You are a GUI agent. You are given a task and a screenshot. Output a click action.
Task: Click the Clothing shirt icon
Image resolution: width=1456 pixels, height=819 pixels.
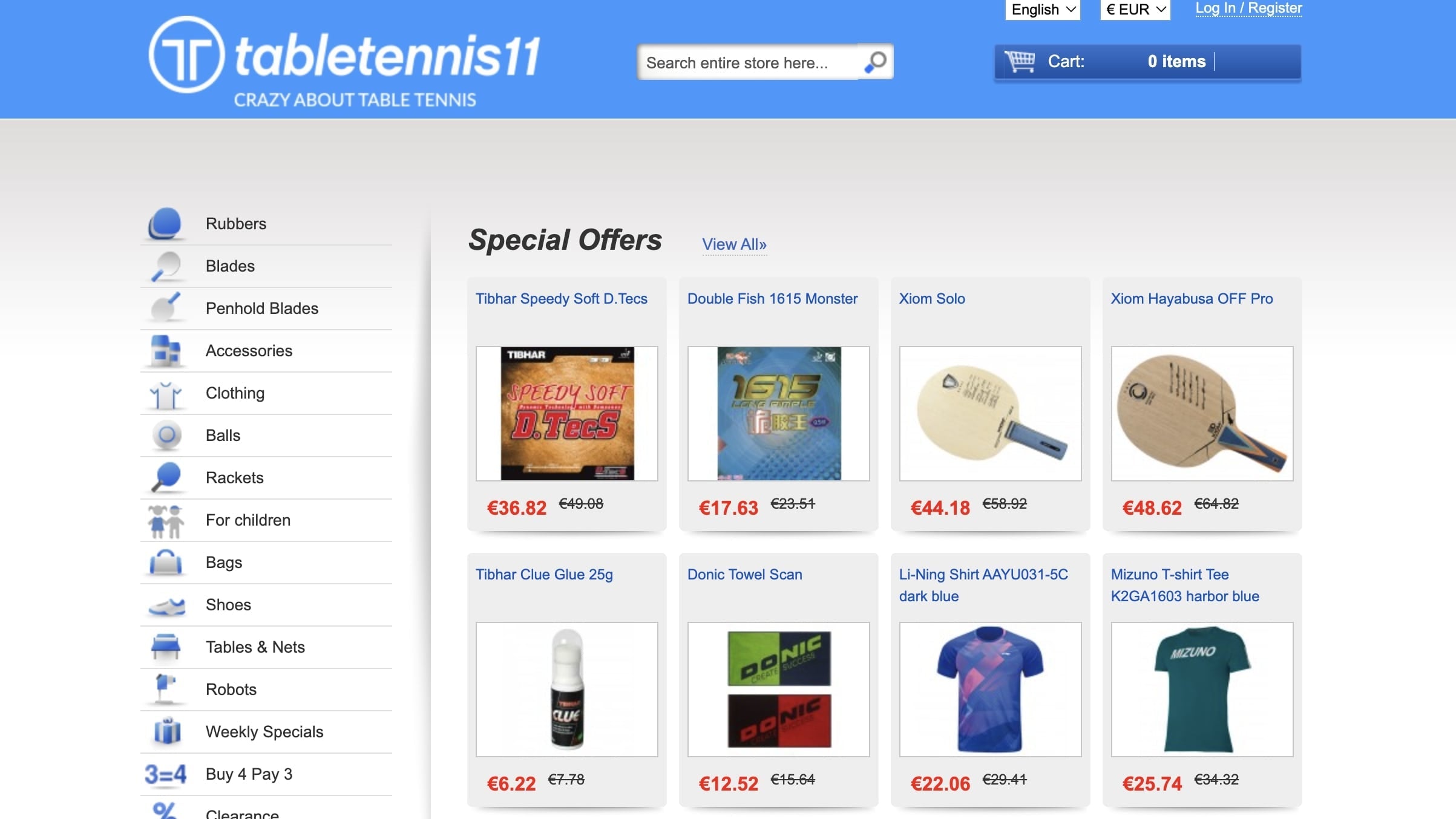165,394
